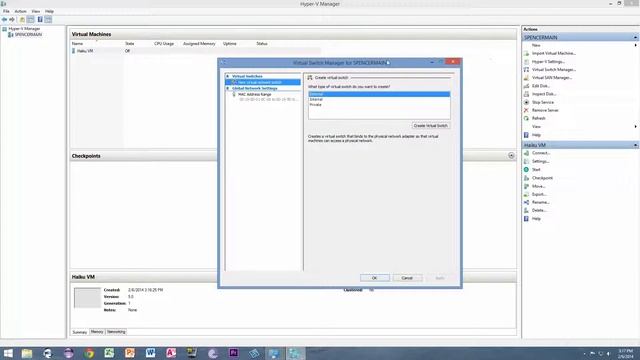This screenshot has width=640, height=360.
Task: Click the Edit Disk action icon
Action: (x=526, y=86)
